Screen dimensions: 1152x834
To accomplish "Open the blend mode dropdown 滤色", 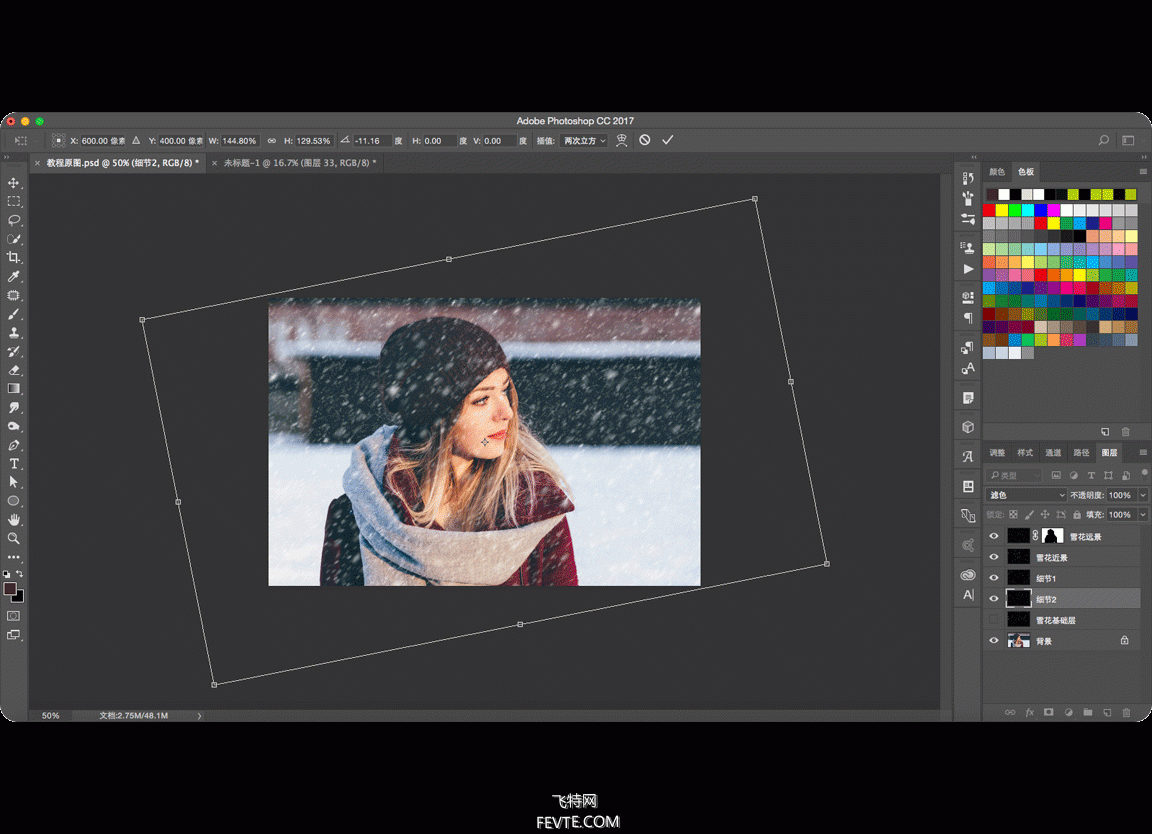I will [1026, 495].
